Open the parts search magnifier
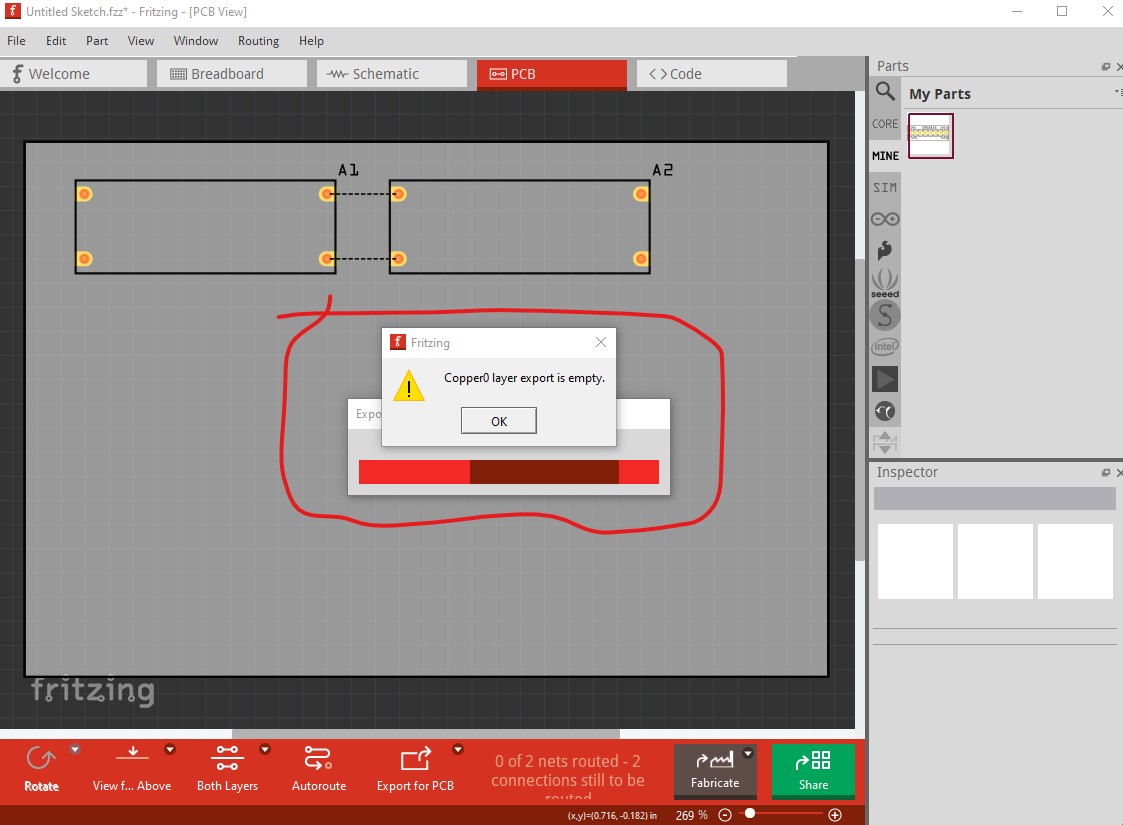1123x825 pixels. 885,91
